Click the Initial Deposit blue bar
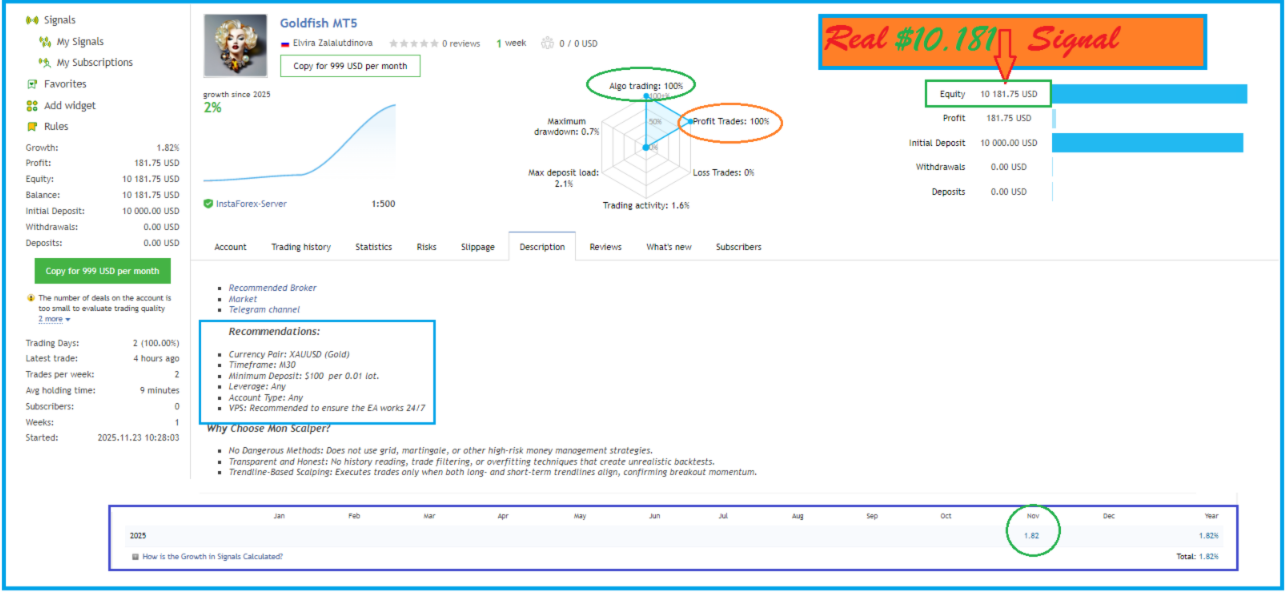 click(1148, 143)
